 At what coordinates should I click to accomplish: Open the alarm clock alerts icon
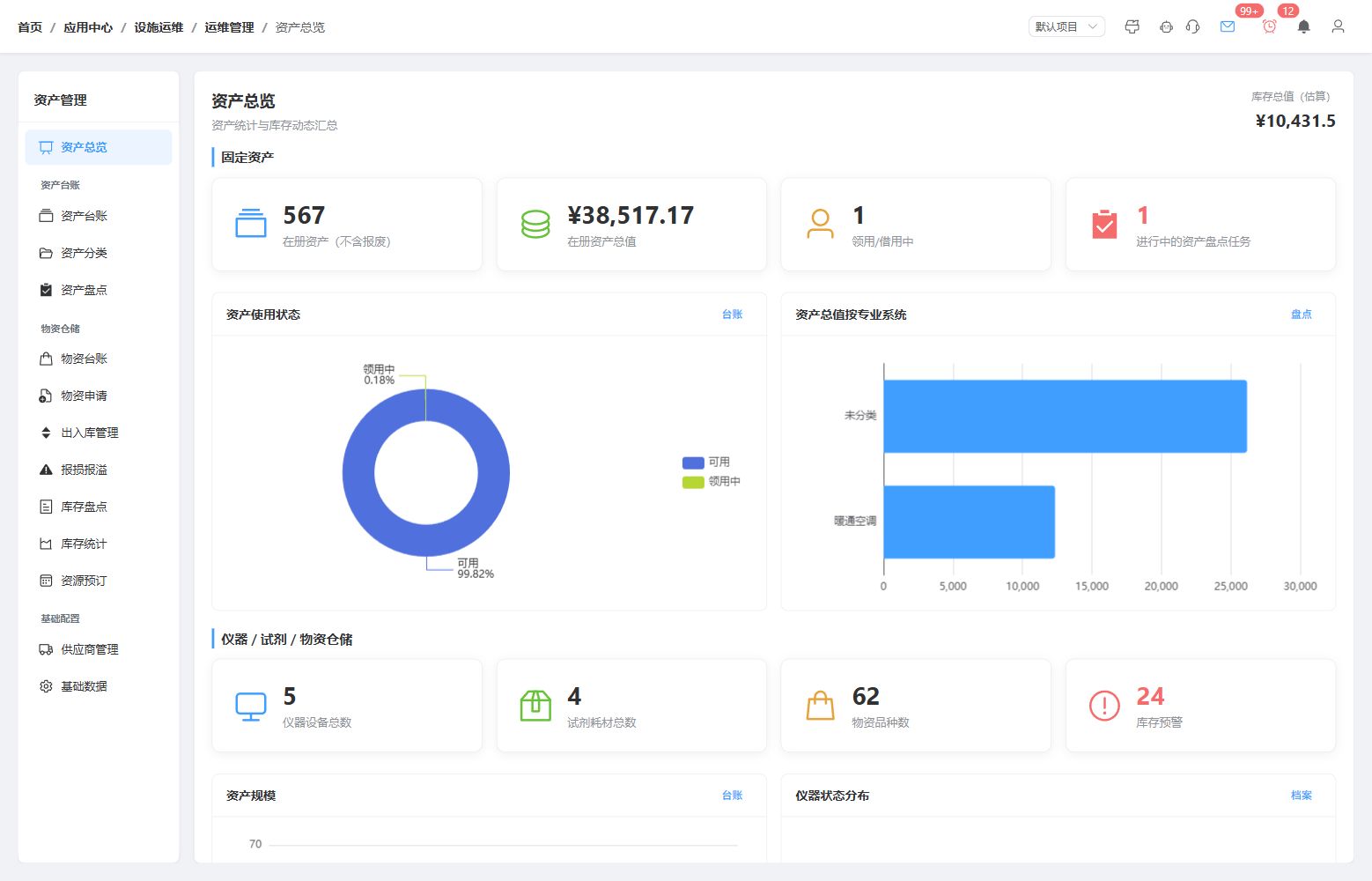pos(1269,26)
